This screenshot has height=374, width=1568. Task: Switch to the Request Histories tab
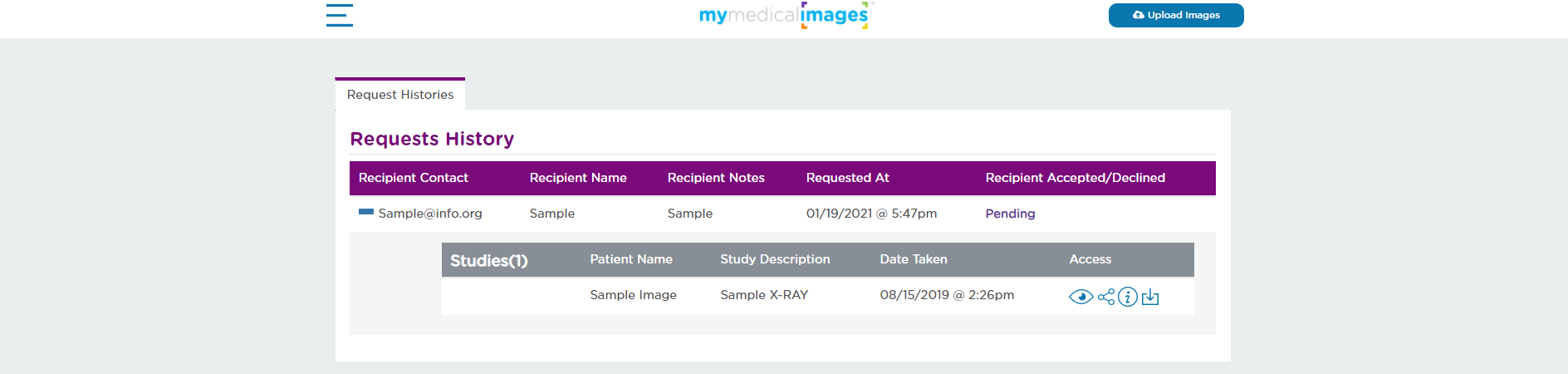point(400,95)
